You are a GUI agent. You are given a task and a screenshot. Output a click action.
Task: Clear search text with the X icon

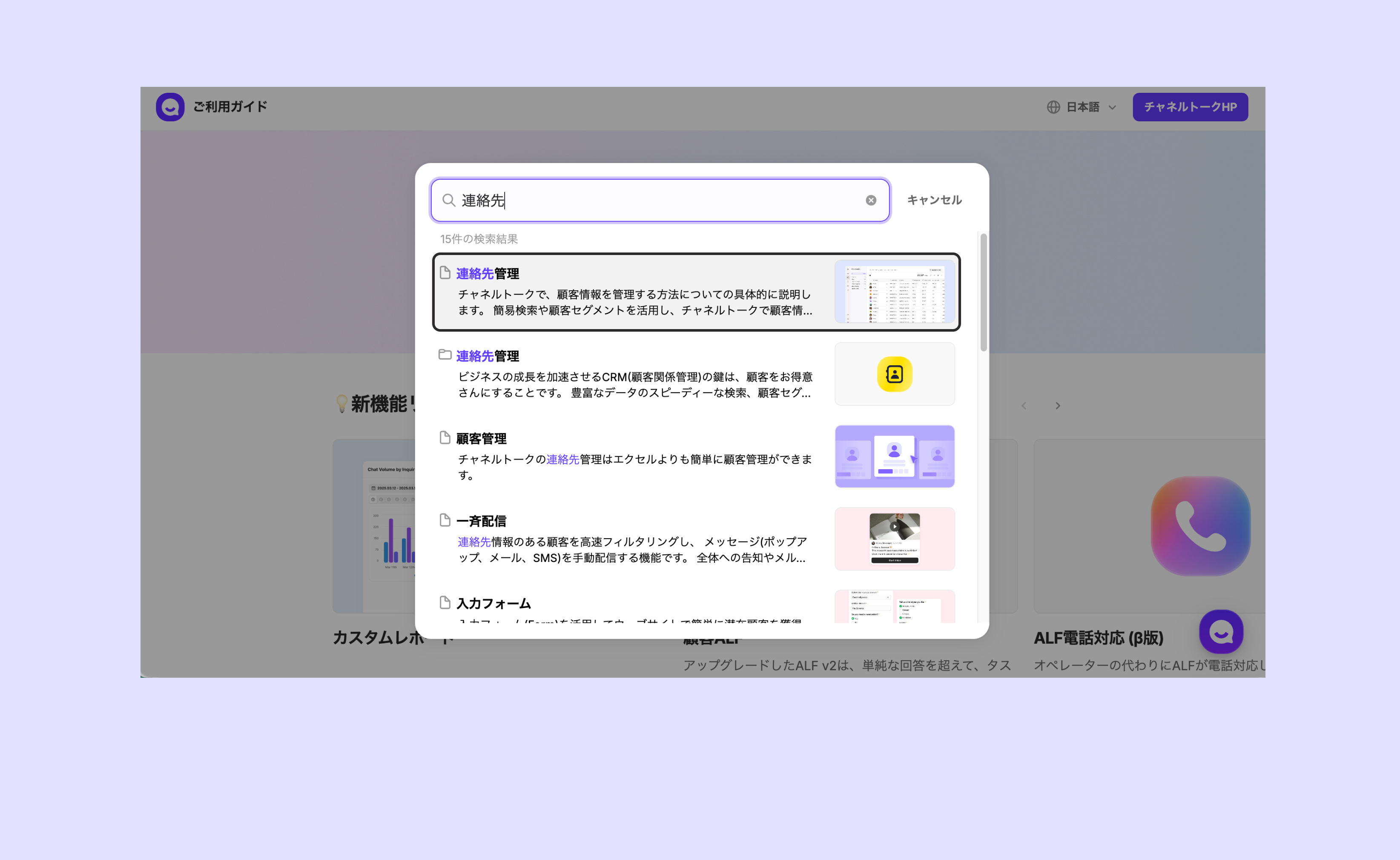pyautogui.click(x=870, y=200)
